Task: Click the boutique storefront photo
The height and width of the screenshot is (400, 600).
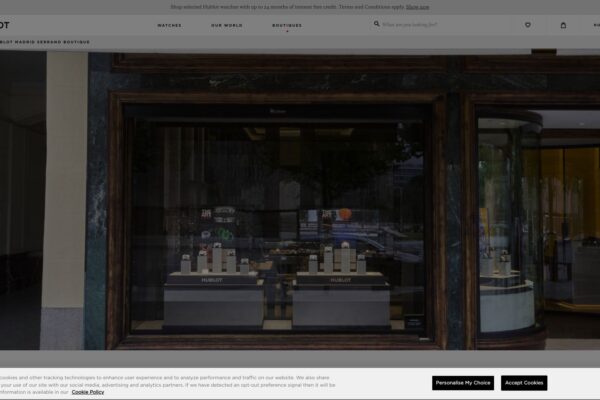Action: pyautogui.click(x=300, y=201)
